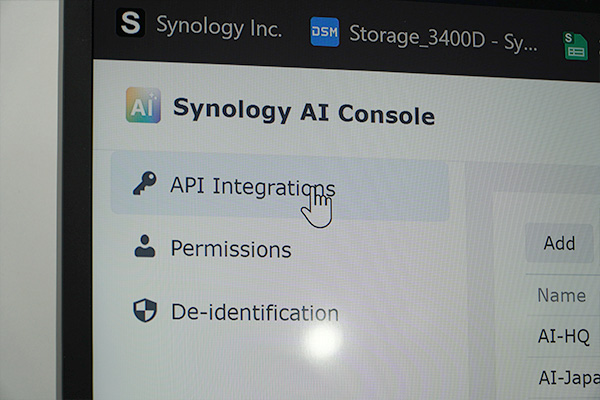
Task: Click the shield icon for De-identification
Action: pos(145,310)
